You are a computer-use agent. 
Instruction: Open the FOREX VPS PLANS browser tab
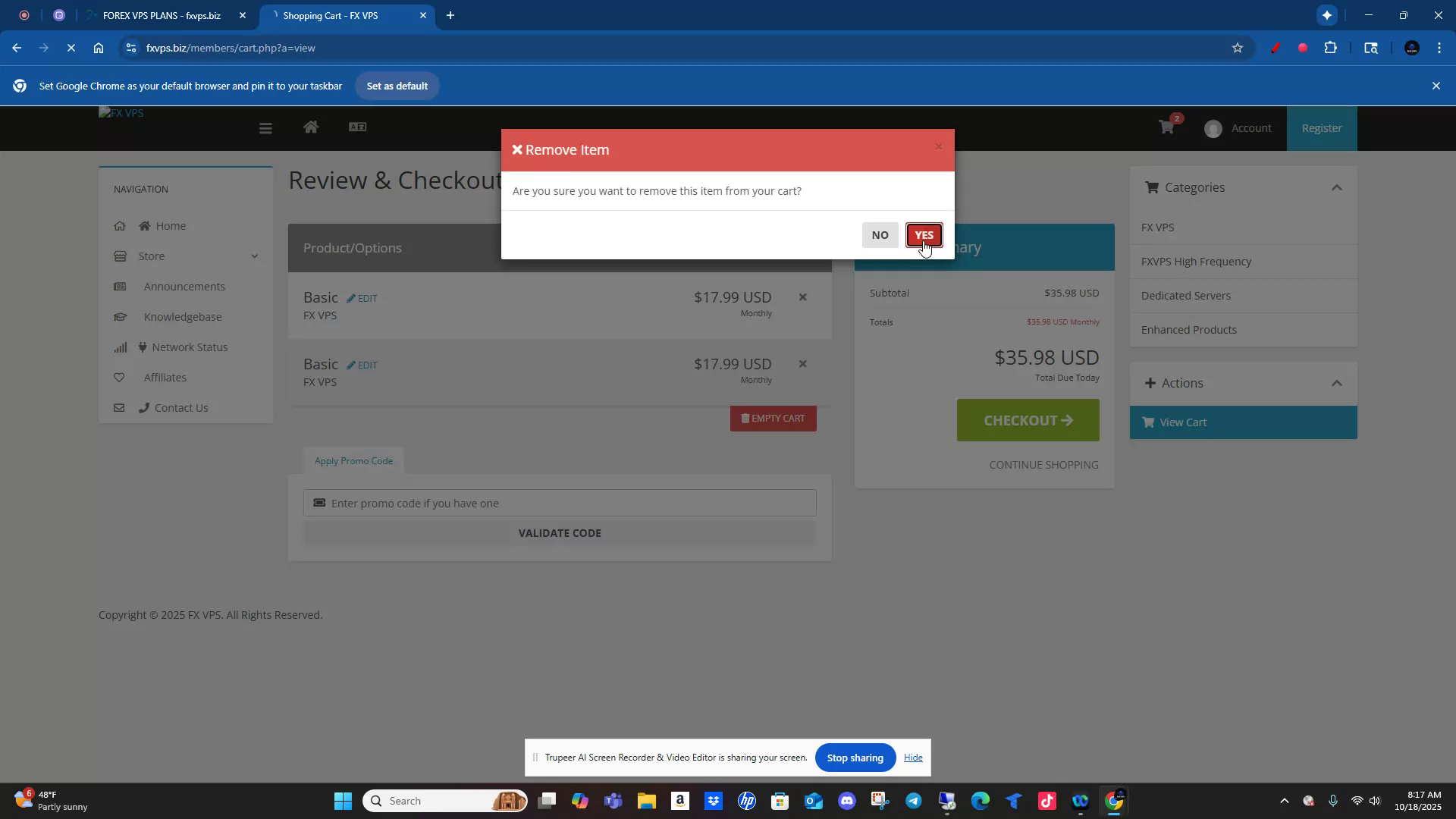tap(159, 15)
